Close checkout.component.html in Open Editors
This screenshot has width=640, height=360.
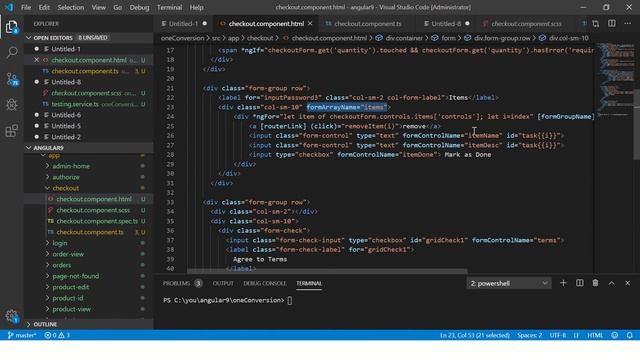(x=36, y=60)
